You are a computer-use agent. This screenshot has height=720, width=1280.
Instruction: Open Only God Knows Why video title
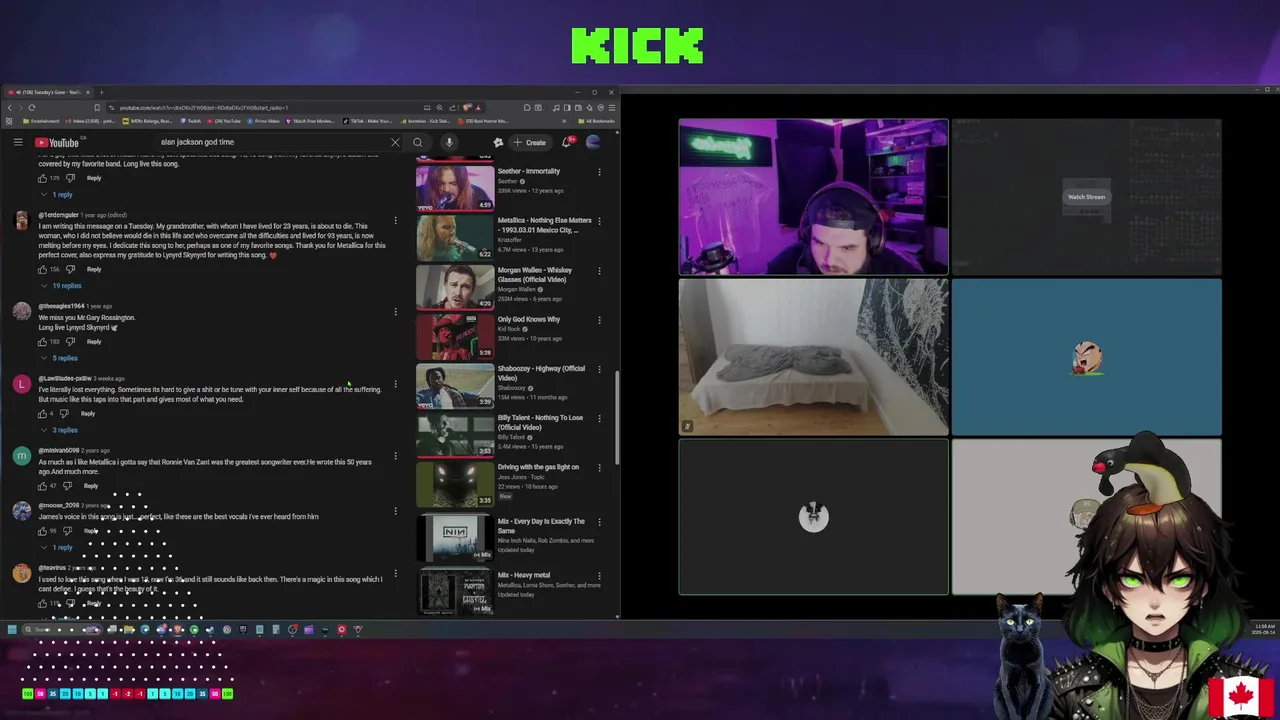click(x=529, y=320)
